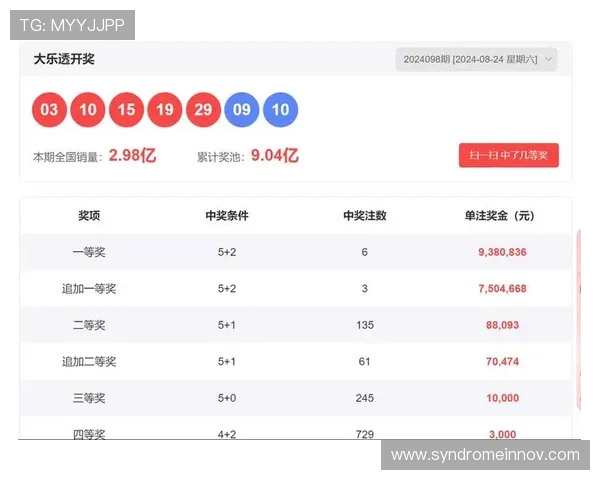
Task: Click the prize amount 10,000
Action: pos(502,398)
